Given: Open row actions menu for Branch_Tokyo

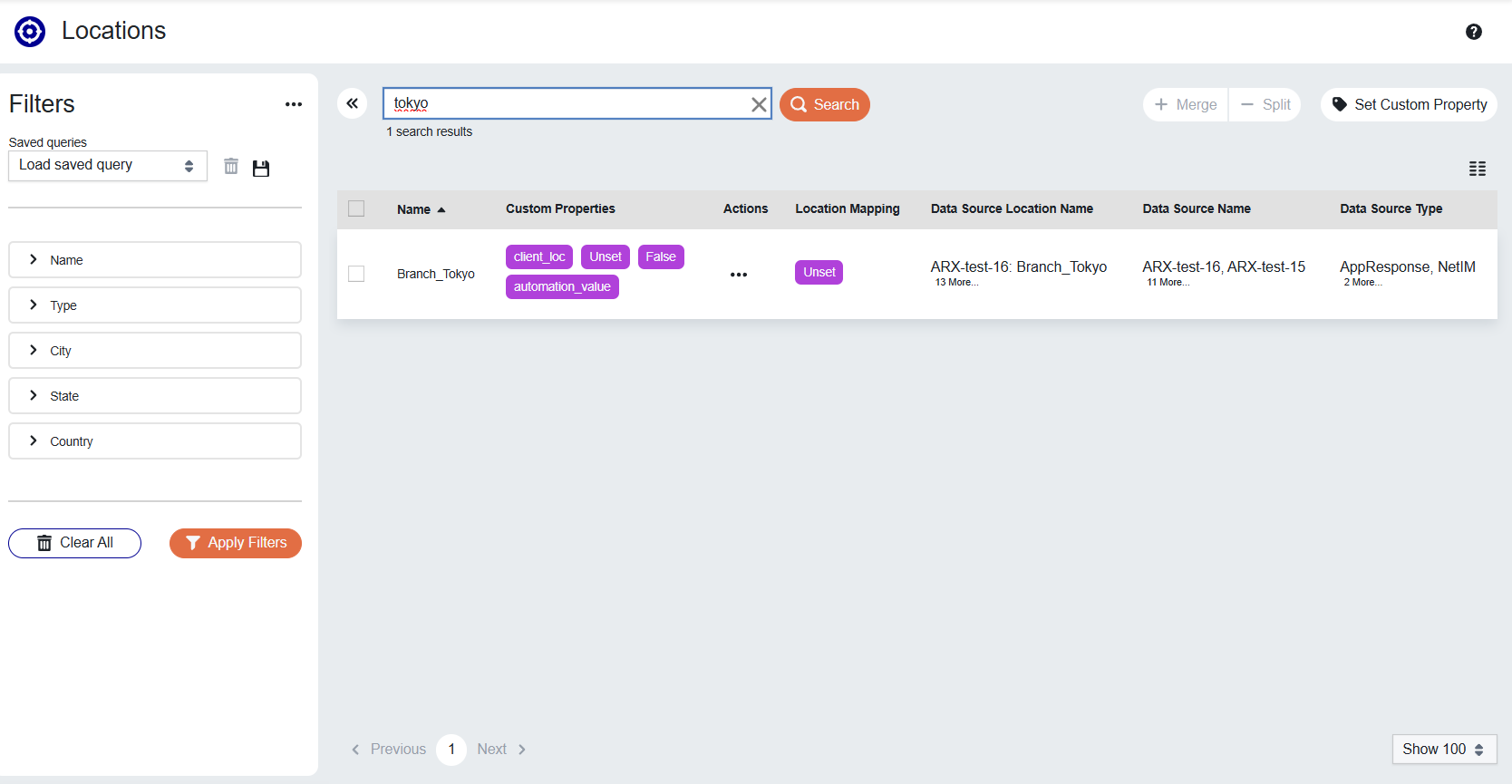Looking at the screenshot, I should click(738, 275).
